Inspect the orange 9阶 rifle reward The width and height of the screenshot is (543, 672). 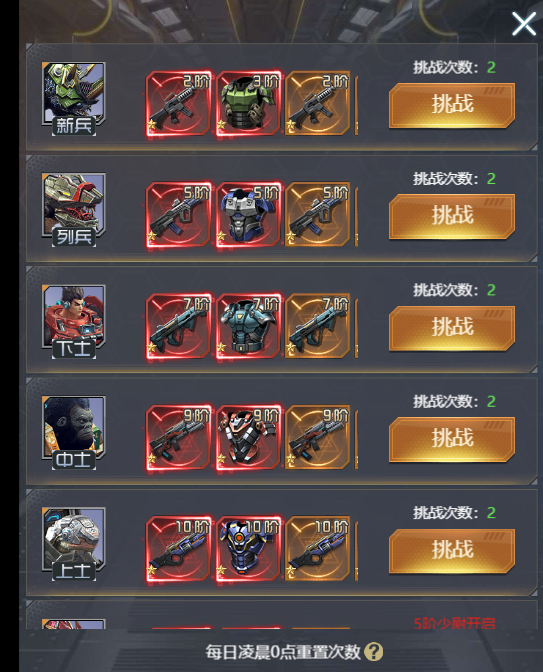[318, 438]
